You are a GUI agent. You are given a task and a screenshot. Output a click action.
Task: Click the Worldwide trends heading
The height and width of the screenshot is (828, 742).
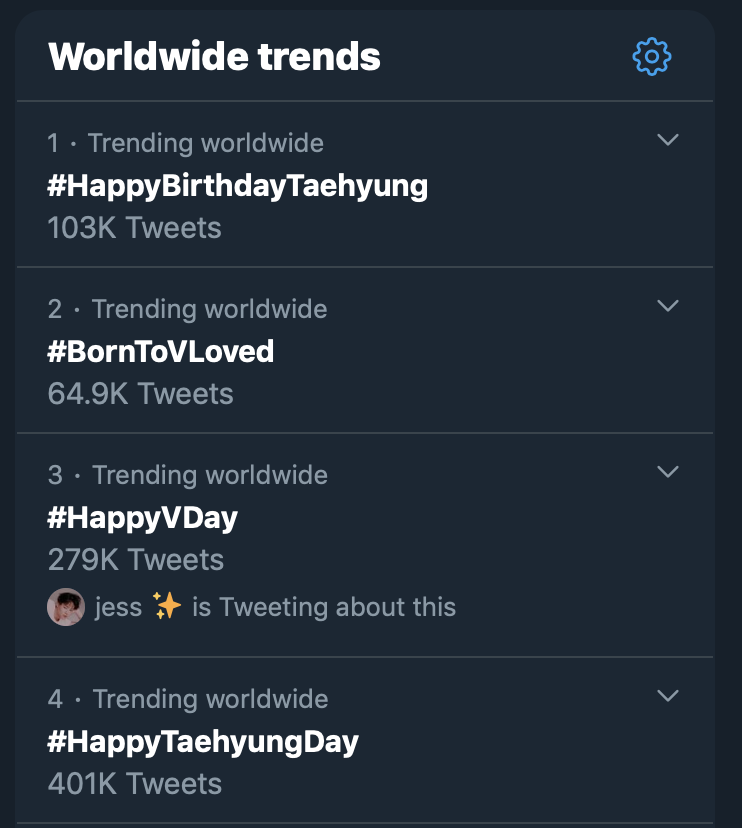coord(214,56)
